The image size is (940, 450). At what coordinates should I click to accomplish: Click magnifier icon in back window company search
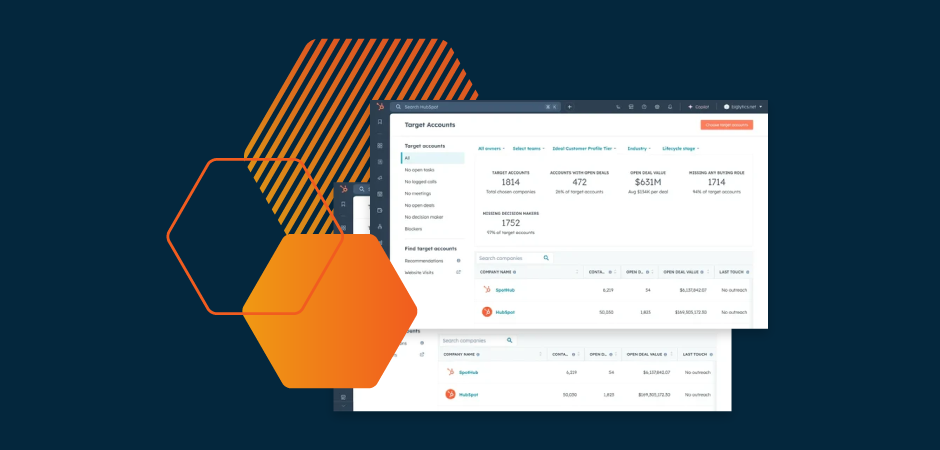[510, 340]
